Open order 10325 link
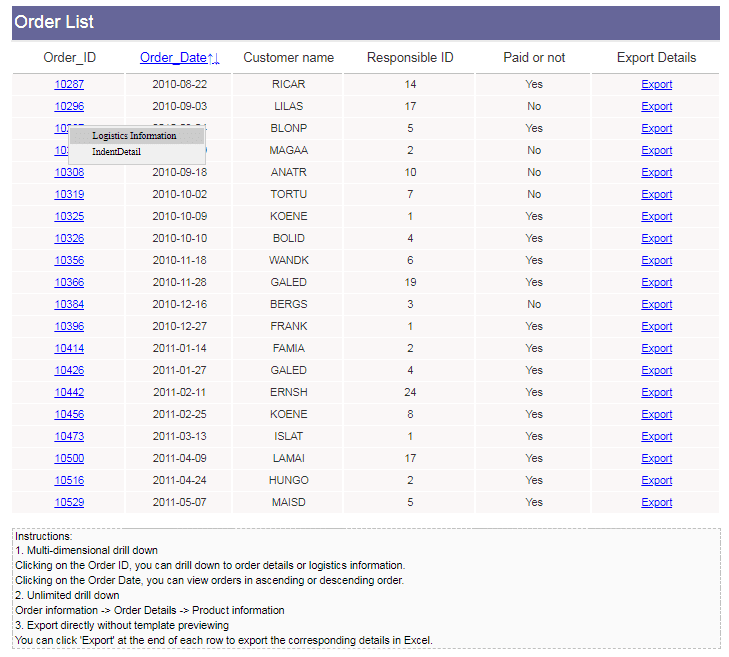The height and width of the screenshot is (657, 729). point(69,216)
